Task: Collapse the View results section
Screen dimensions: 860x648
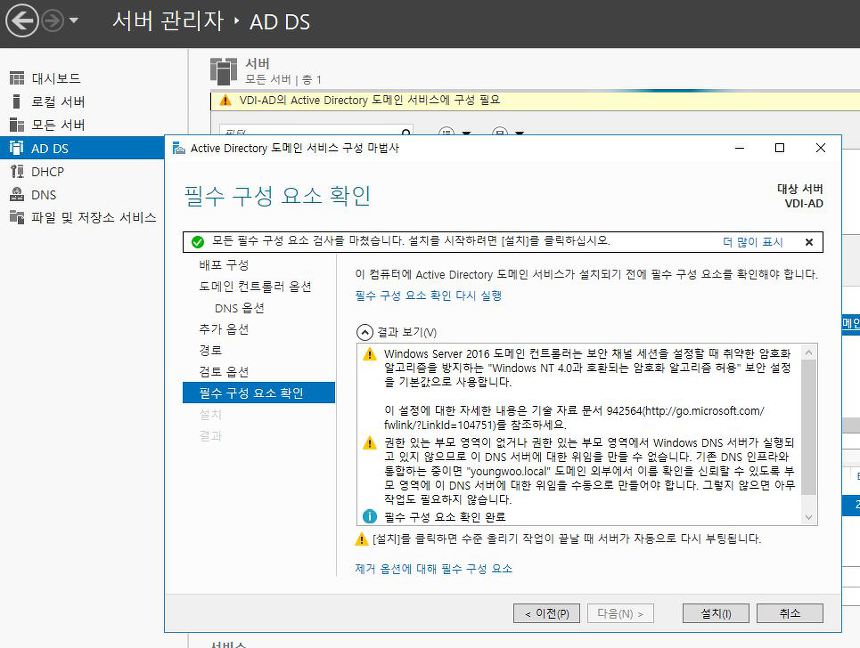Action: [x=364, y=332]
